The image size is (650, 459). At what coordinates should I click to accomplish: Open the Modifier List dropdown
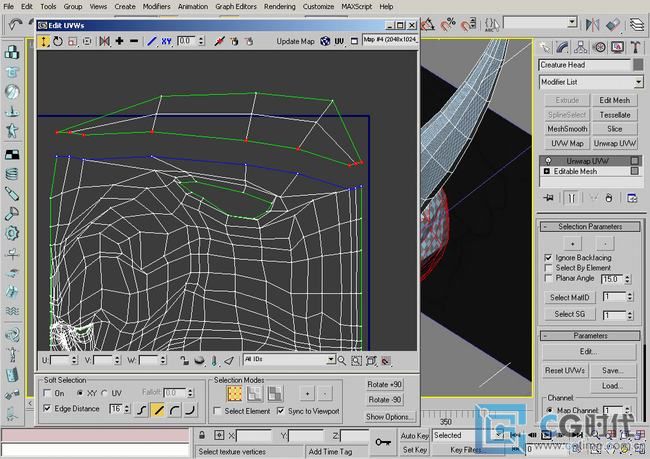591,82
